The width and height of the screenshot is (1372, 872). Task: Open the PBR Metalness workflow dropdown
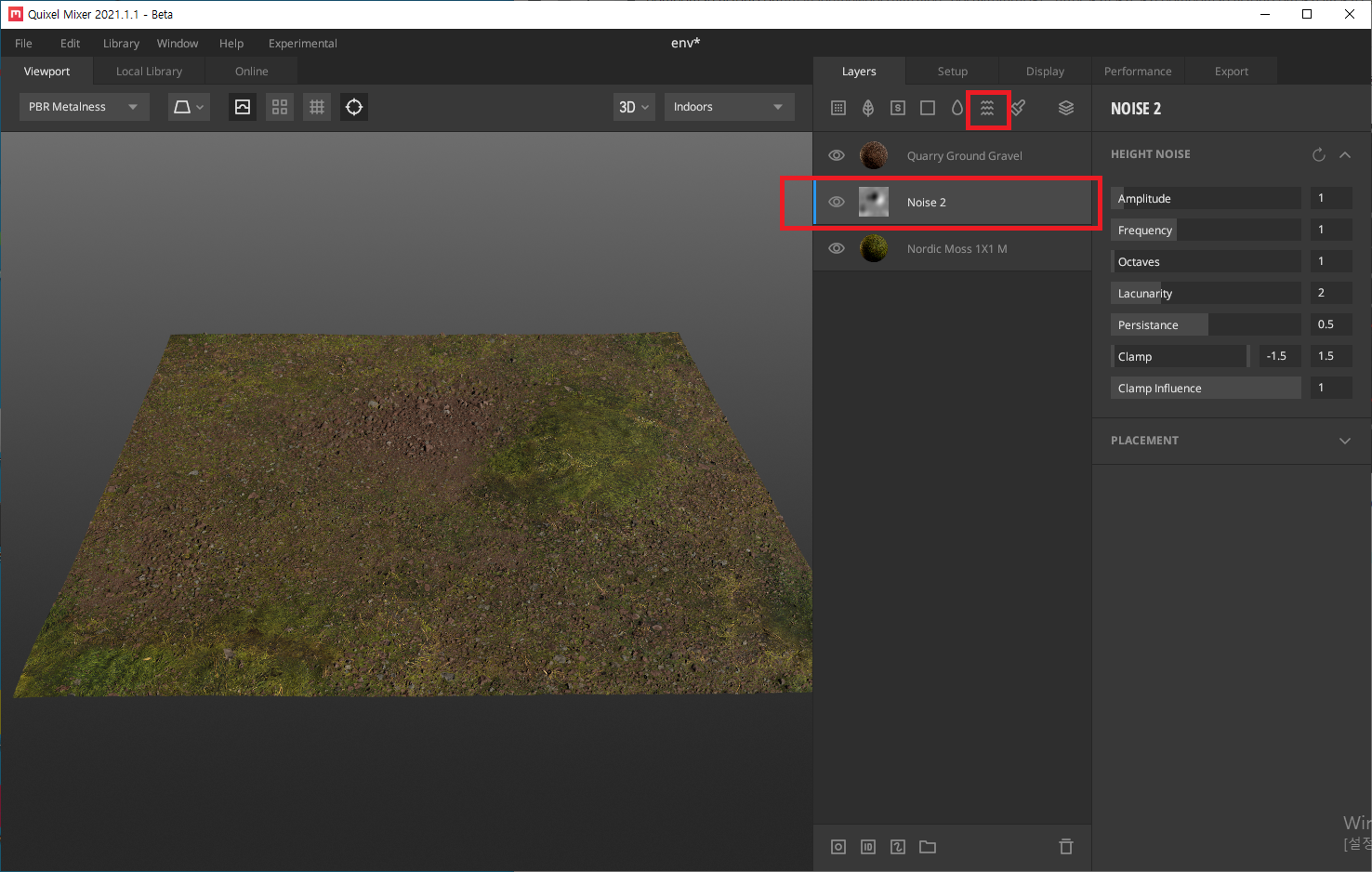point(84,107)
